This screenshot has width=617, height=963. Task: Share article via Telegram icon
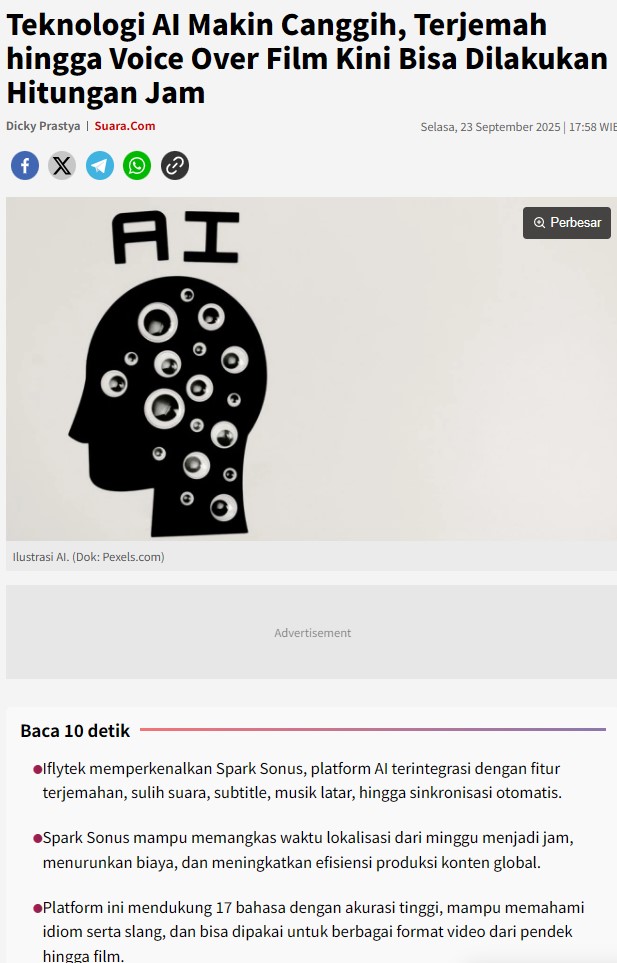click(99, 166)
